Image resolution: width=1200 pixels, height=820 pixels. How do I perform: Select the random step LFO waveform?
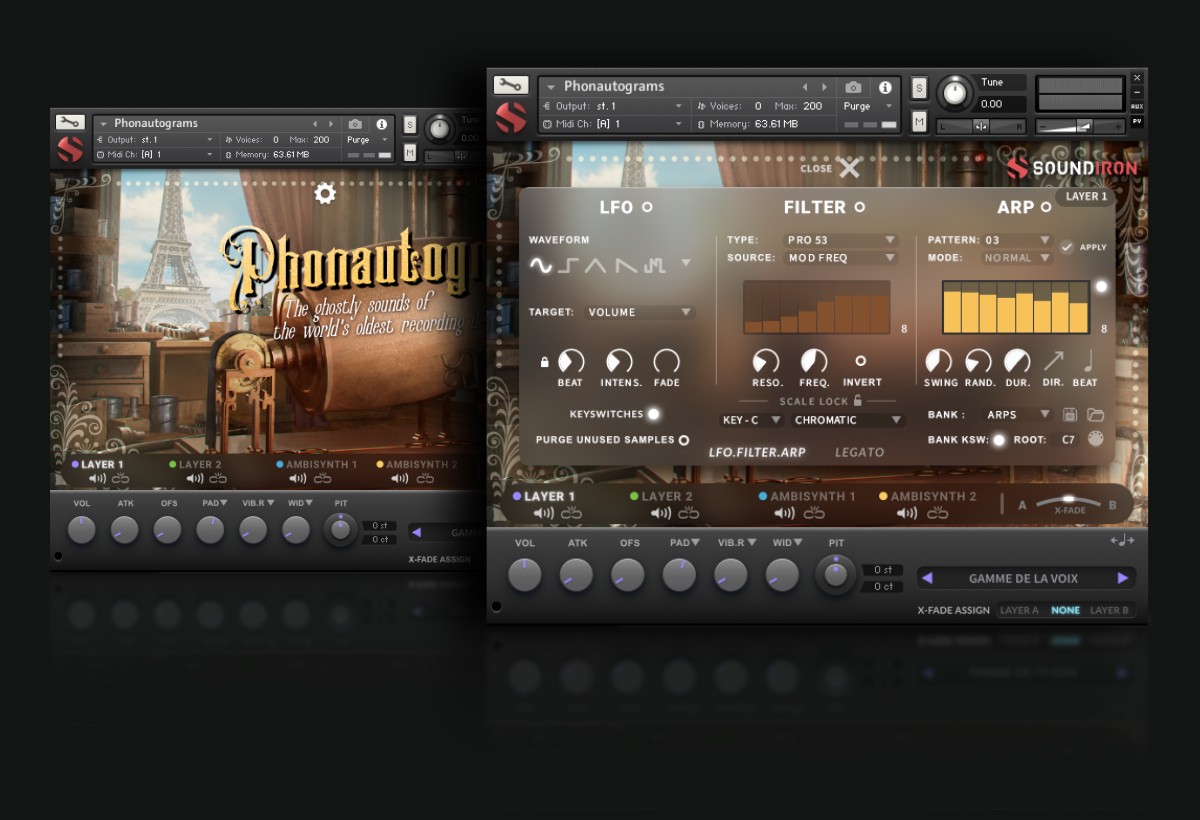tap(655, 265)
